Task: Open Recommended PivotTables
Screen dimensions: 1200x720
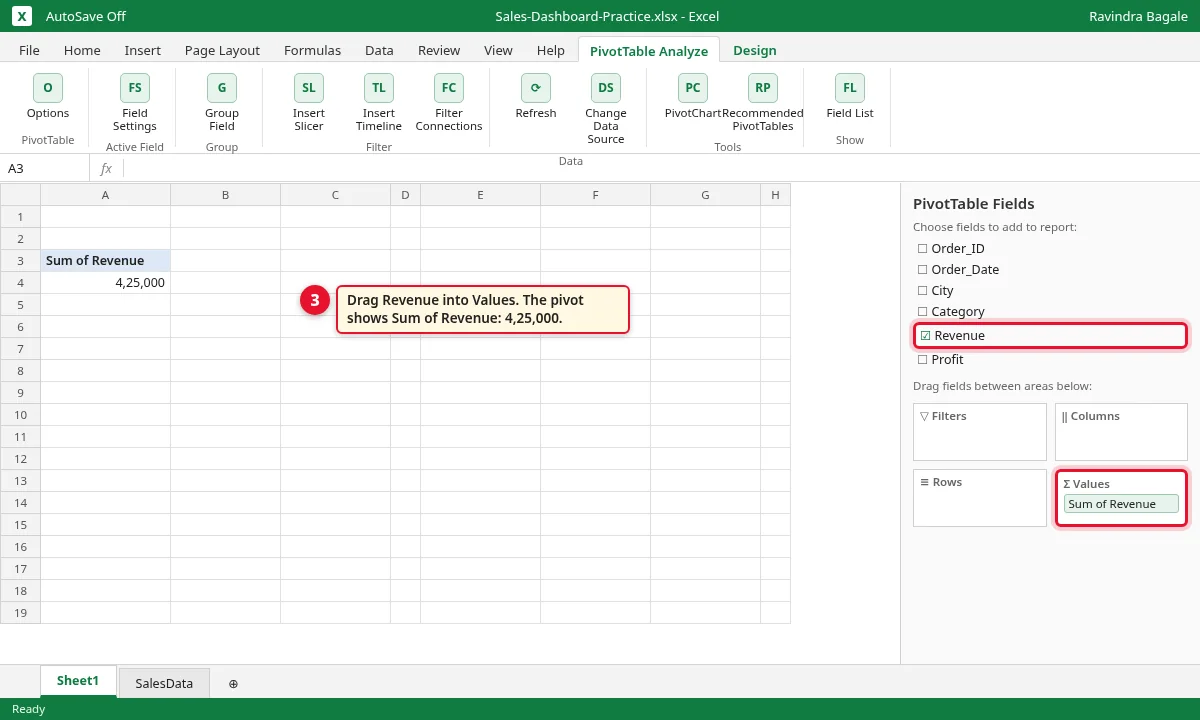Action: tap(763, 103)
